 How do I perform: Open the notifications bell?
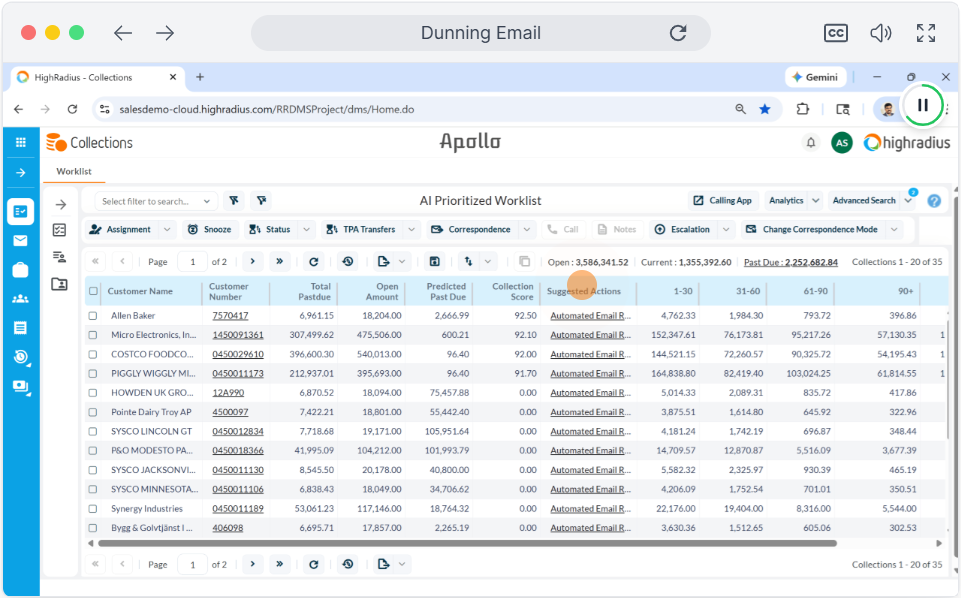pos(811,143)
